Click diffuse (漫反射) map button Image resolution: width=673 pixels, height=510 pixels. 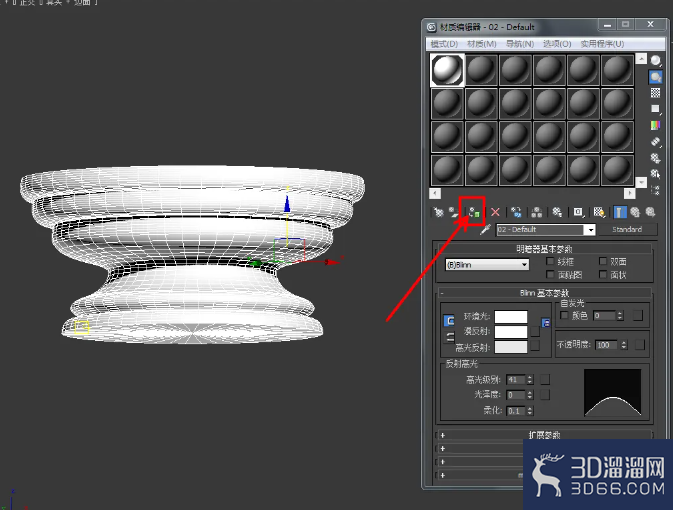click(x=535, y=331)
